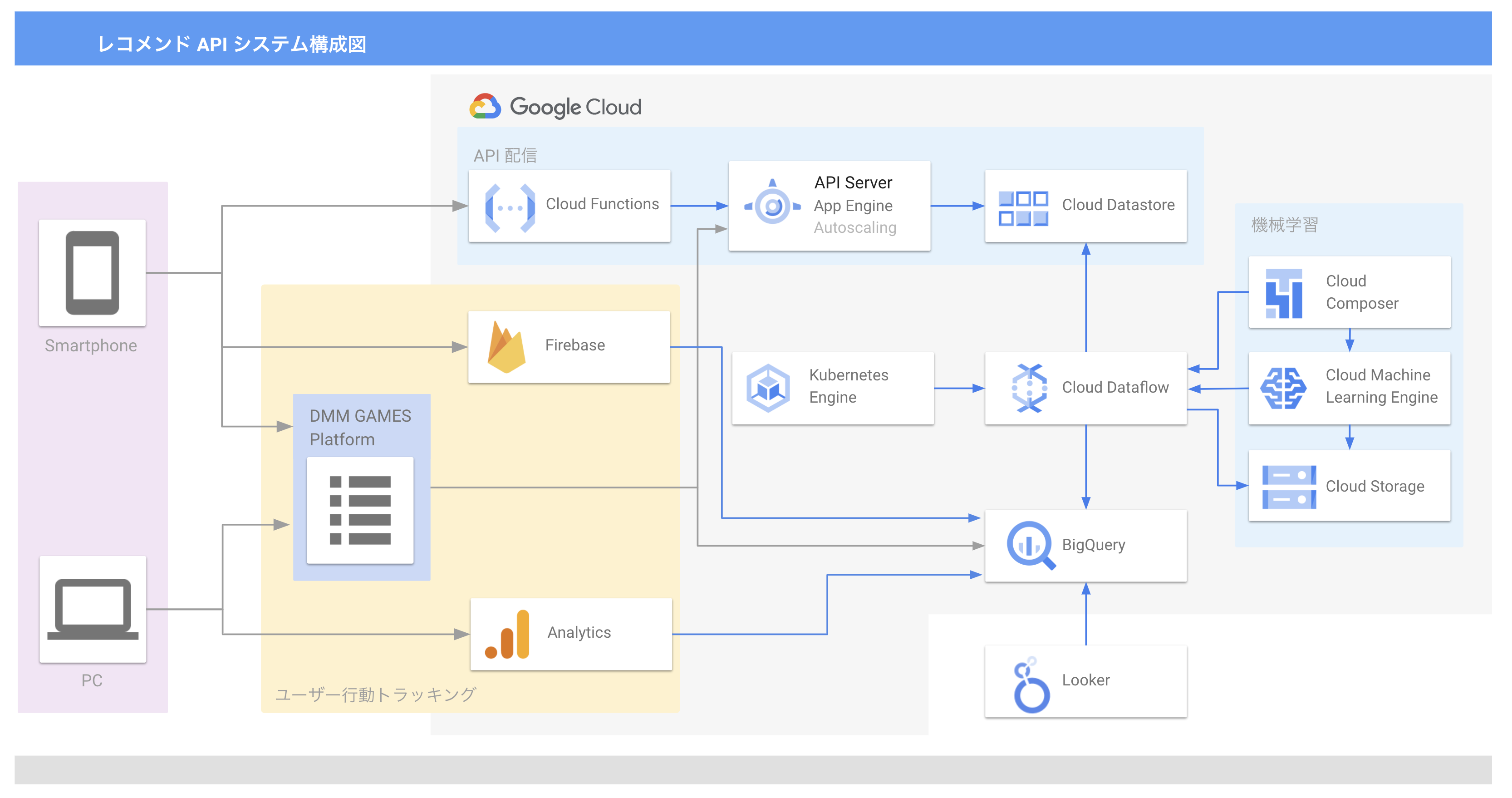This screenshot has height=798, width=1512.
Task: Click the 'Analytics' label
Action: pos(579,632)
